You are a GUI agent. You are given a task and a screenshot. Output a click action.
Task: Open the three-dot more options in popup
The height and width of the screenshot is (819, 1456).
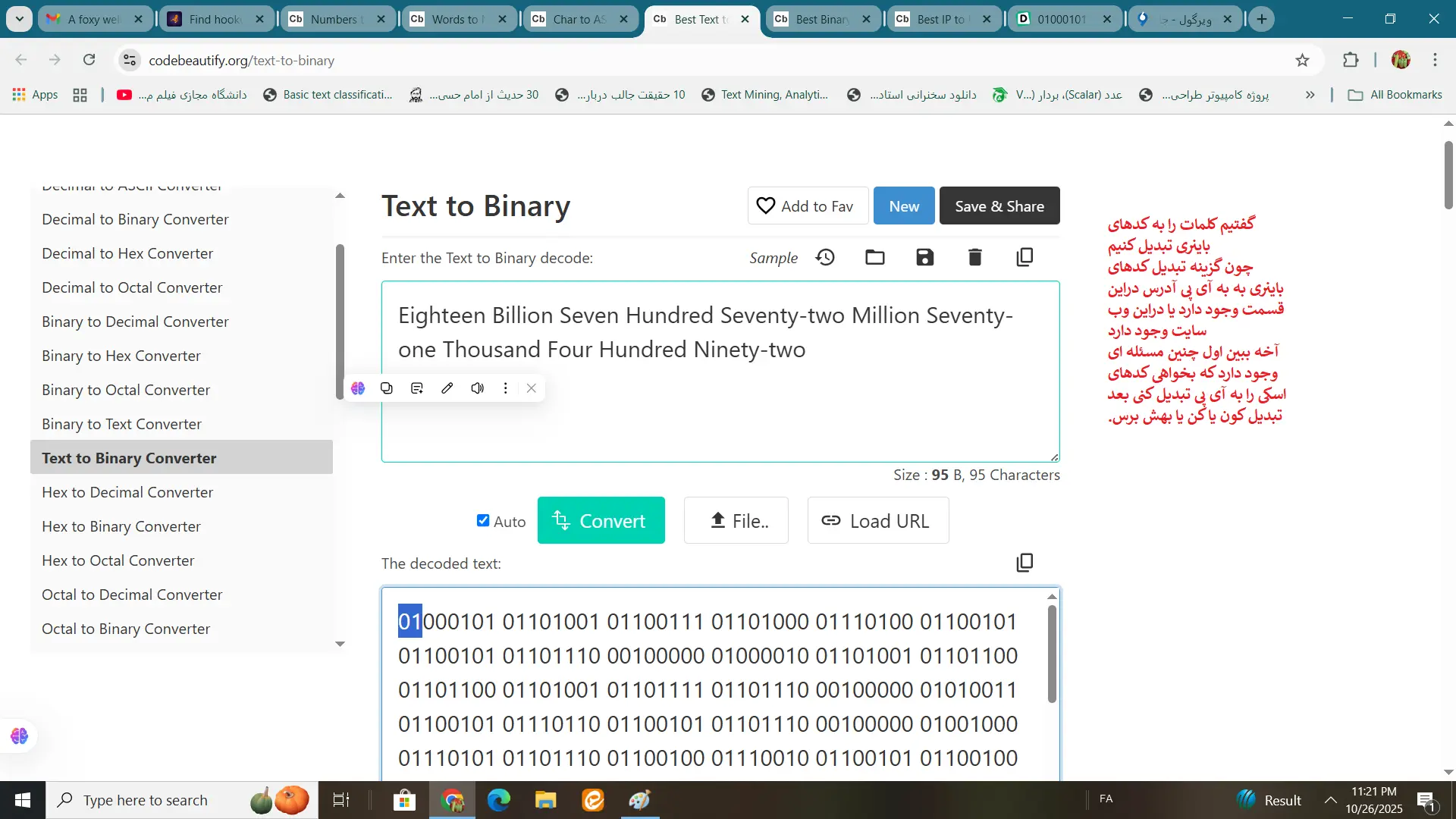click(505, 388)
